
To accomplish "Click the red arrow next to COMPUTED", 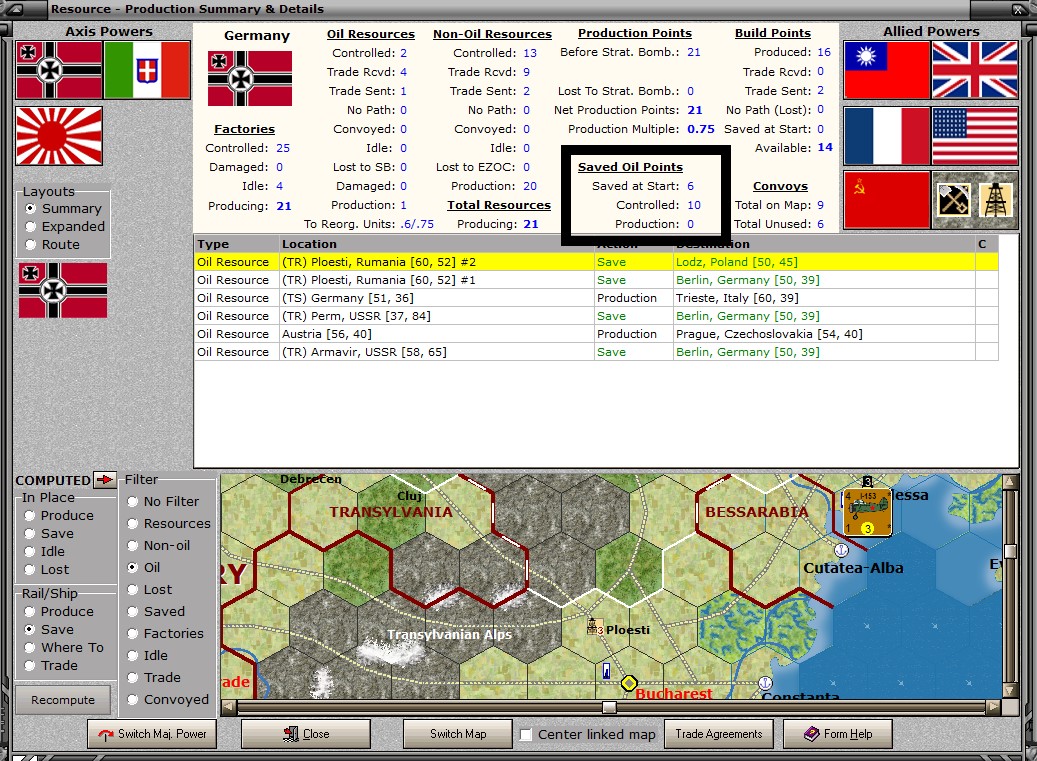I will (x=104, y=480).
